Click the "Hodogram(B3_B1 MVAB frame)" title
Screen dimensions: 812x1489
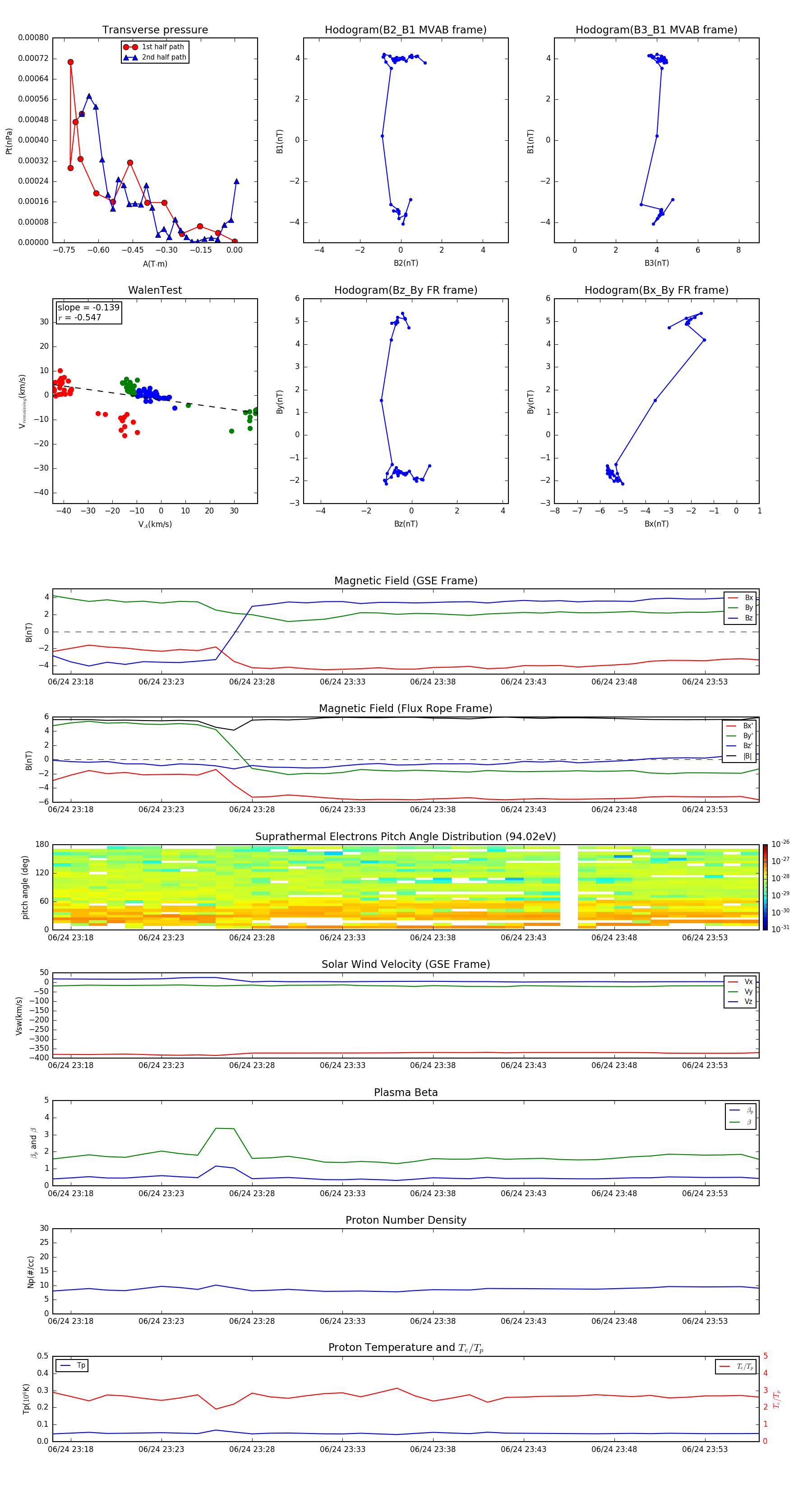coord(656,30)
